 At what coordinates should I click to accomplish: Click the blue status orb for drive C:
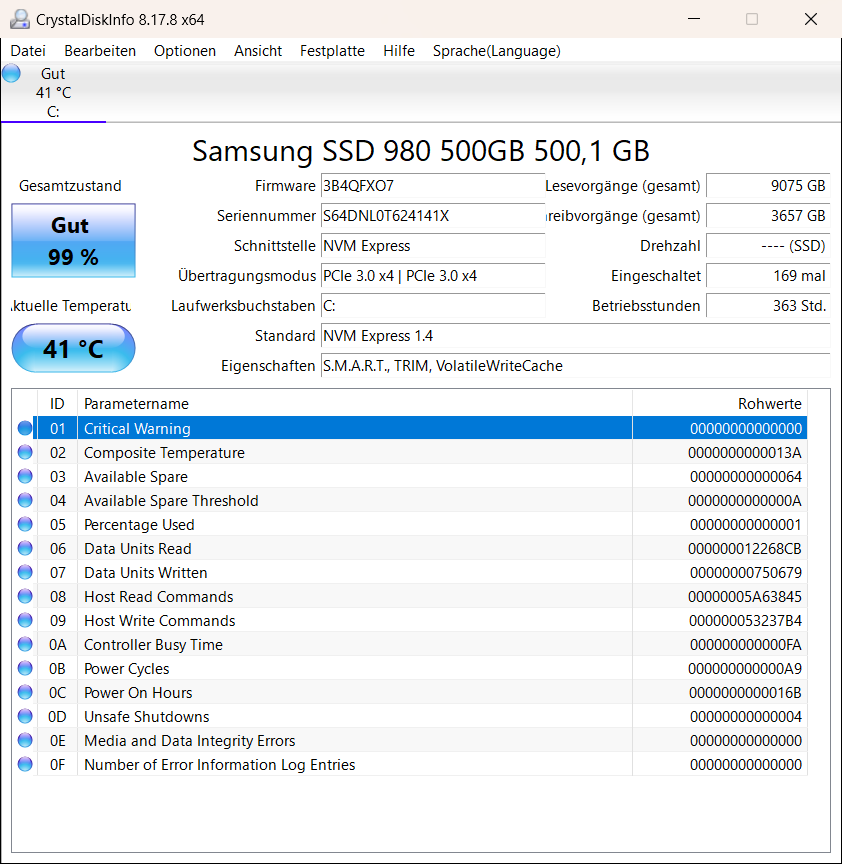click(12, 73)
